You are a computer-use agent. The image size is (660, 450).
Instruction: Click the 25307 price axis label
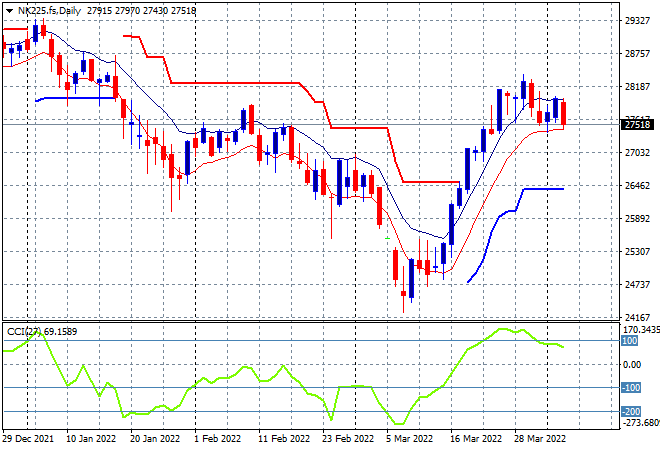point(637,251)
